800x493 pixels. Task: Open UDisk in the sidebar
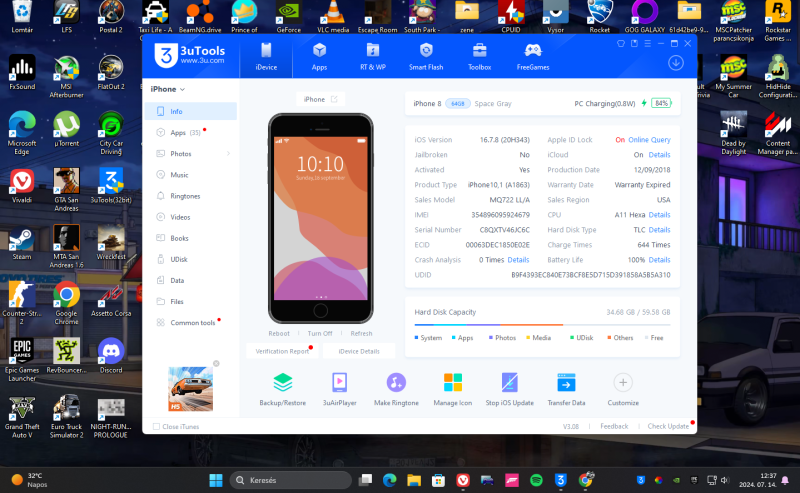(x=191, y=259)
